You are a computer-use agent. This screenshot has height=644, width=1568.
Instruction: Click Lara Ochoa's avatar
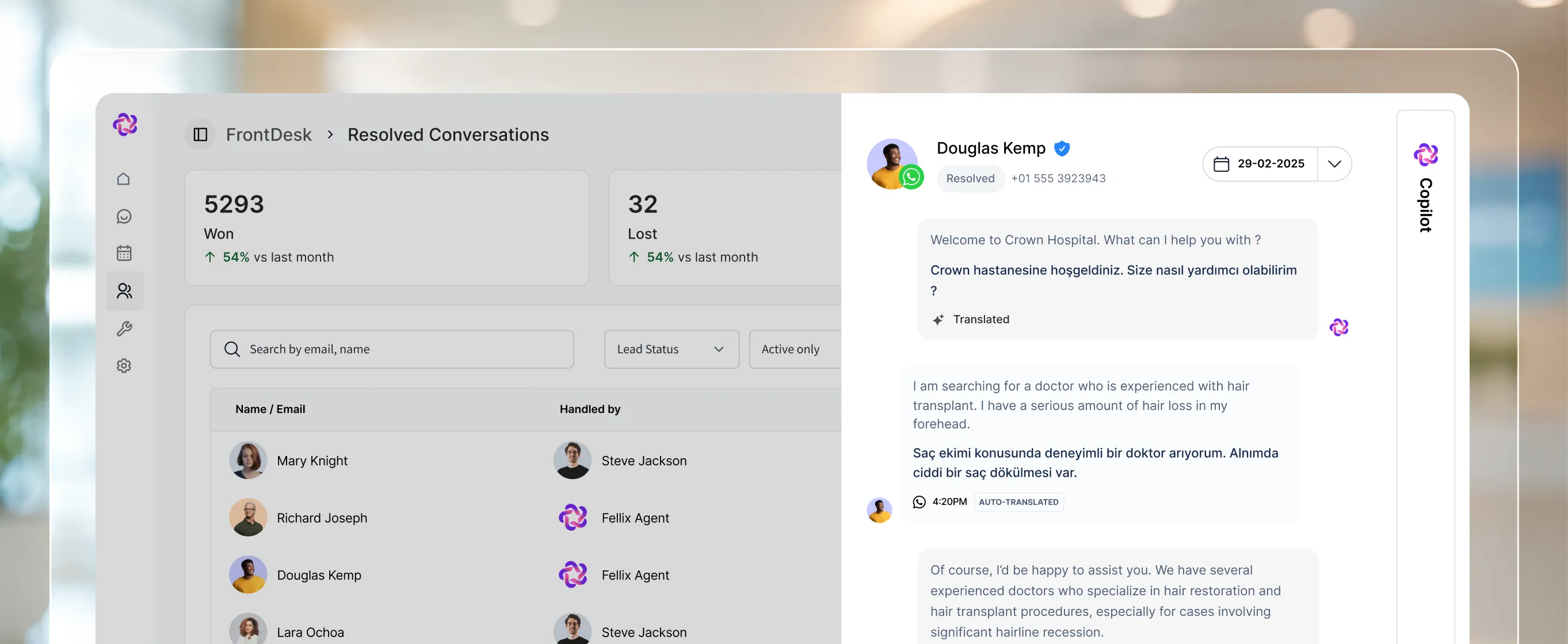(248, 628)
